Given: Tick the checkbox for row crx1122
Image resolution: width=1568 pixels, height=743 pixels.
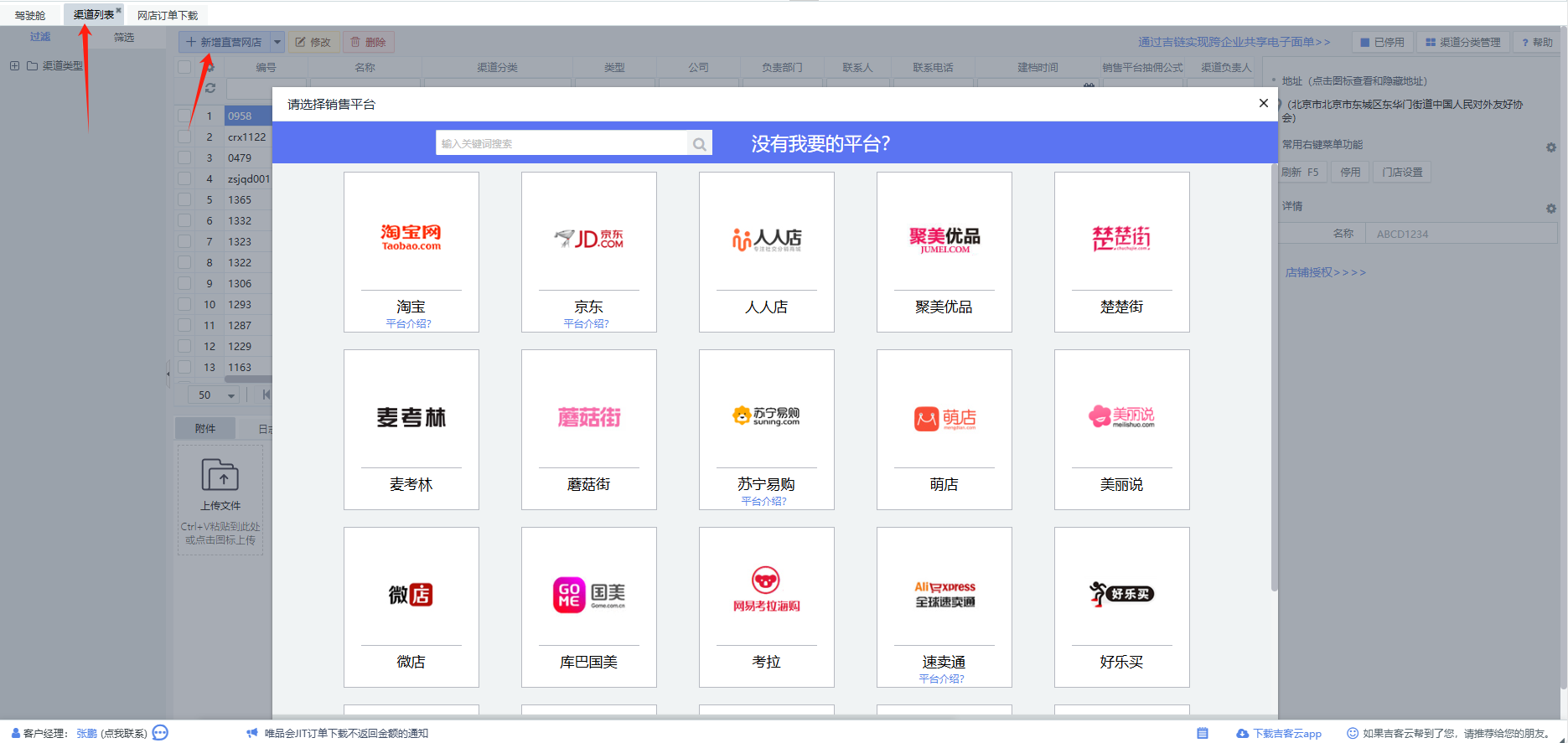Looking at the screenshot, I should [x=184, y=137].
